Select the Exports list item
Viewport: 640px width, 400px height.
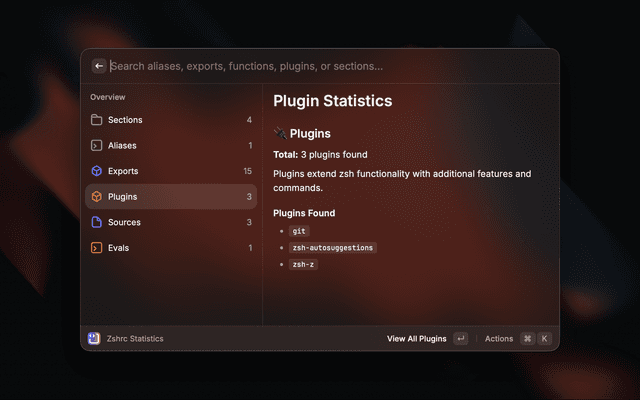click(x=170, y=171)
